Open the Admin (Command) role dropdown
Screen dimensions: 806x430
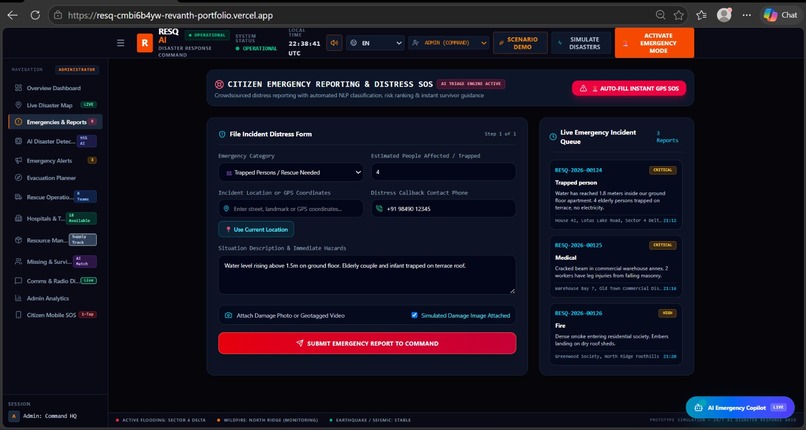click(449, 43)
